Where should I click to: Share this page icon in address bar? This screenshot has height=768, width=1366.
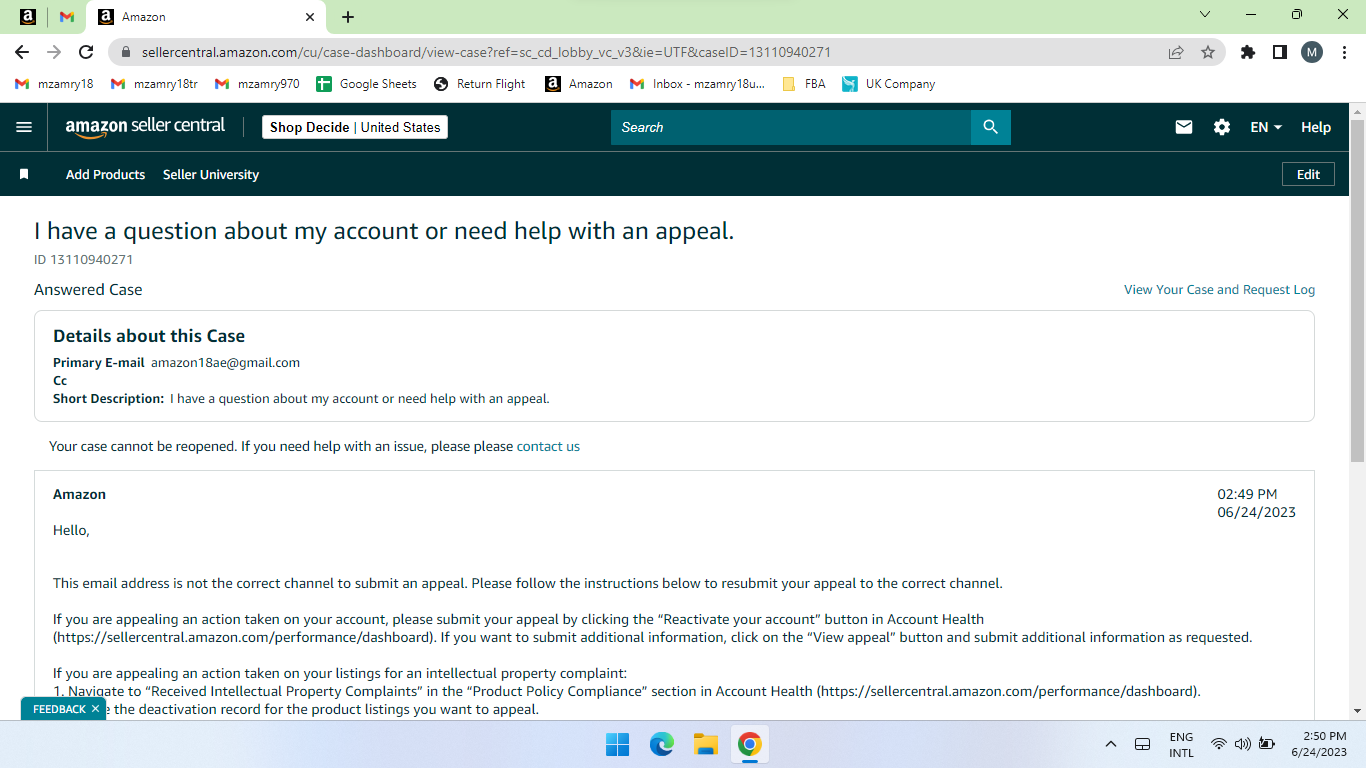coord(1176,52)
